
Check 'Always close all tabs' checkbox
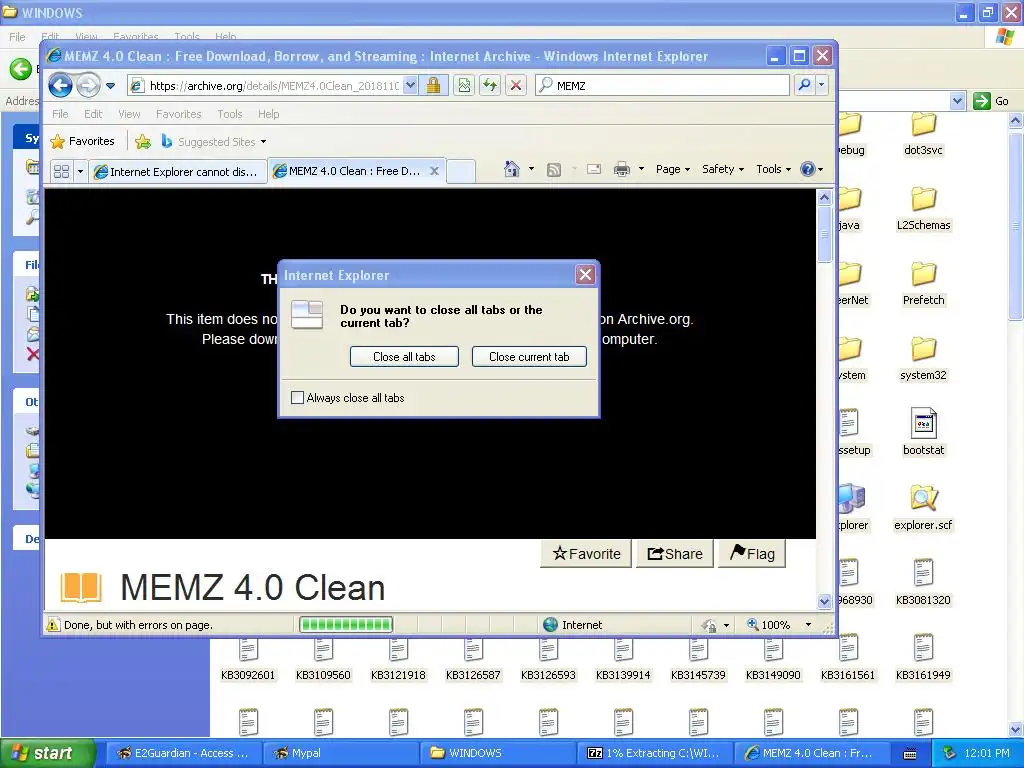point(297,398)
